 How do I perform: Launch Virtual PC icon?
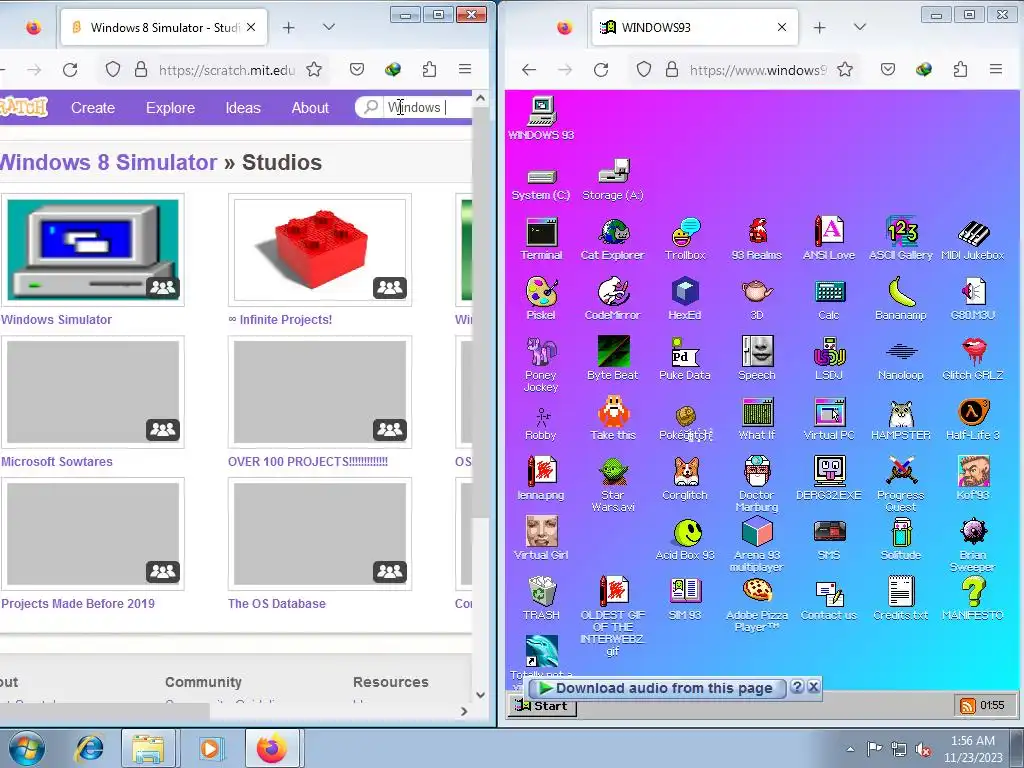[829, 419]
